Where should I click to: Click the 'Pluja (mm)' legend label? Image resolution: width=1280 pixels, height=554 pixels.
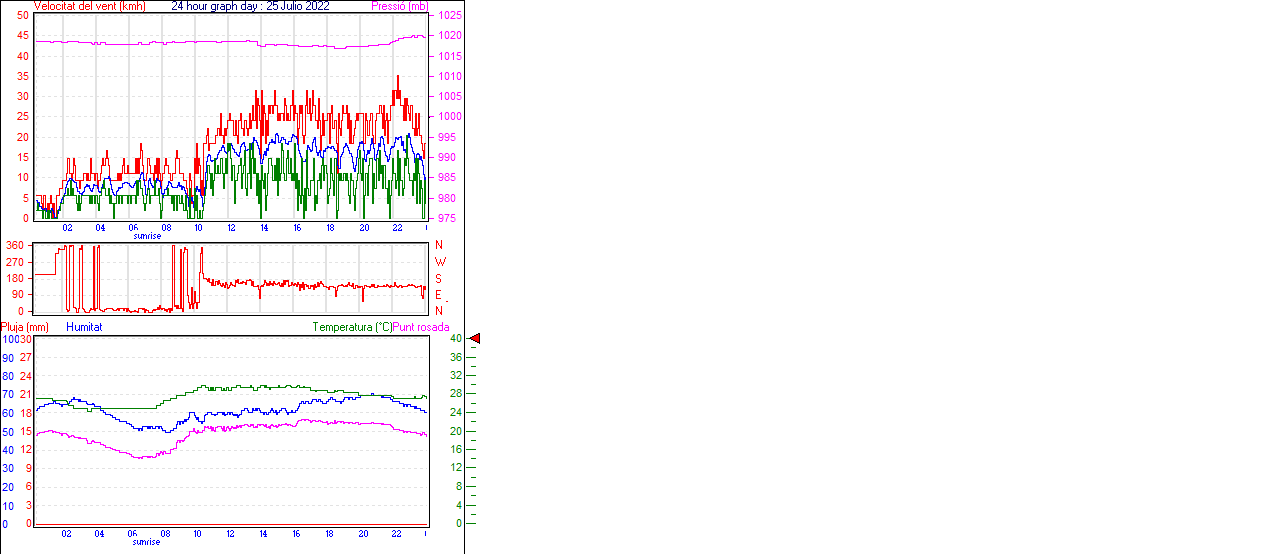tap(25, 327)
